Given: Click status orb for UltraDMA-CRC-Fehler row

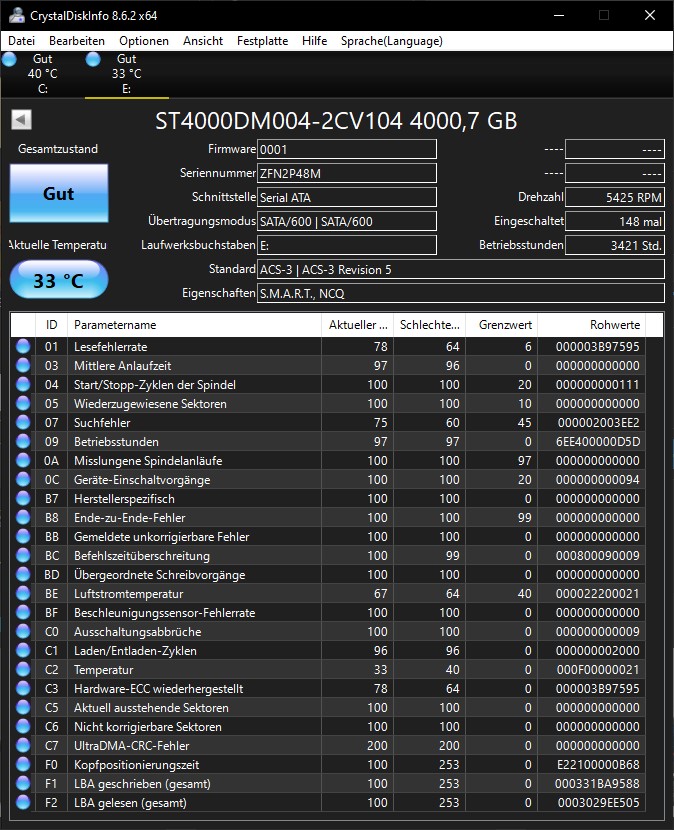Looking at the screenshot, I should [23, 745].
